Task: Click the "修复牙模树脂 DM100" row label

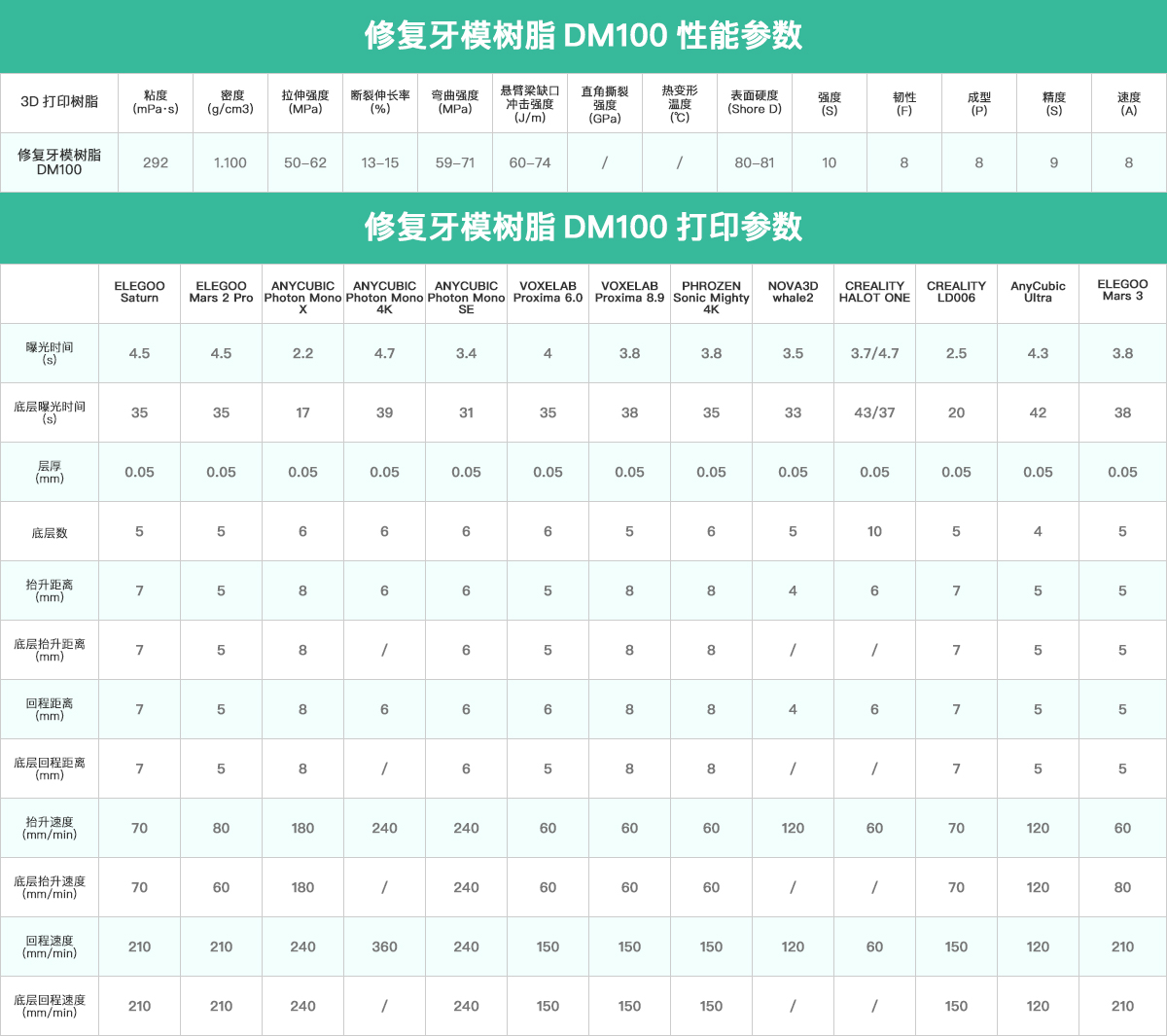Action: click(x=59, y=161)
